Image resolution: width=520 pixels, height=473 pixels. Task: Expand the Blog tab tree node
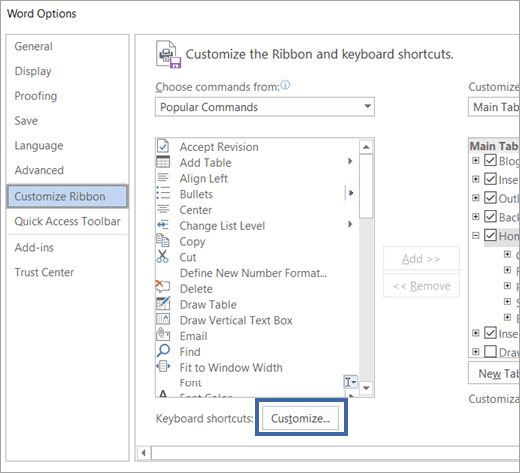(476, 161)
